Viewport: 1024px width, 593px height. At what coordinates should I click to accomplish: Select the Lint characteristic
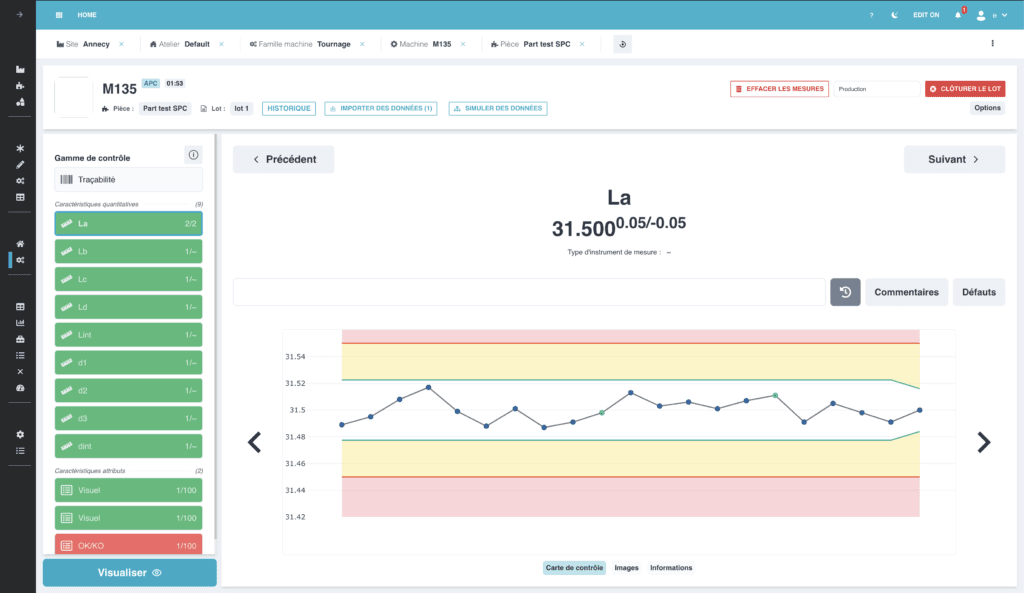(128, 335)
